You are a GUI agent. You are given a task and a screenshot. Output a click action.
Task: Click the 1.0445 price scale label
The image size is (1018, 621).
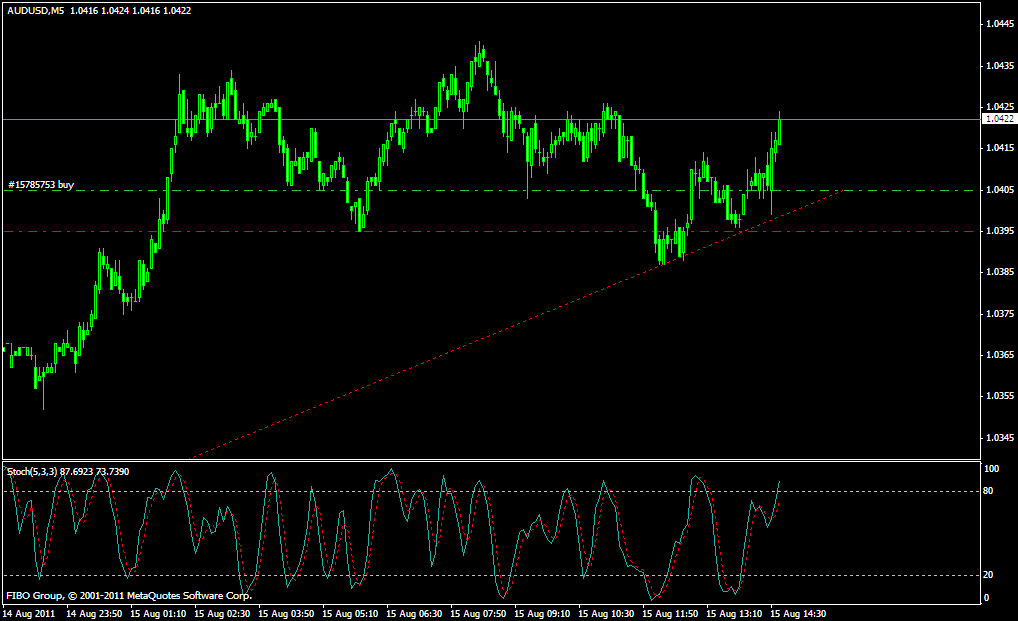(1000, 24)
